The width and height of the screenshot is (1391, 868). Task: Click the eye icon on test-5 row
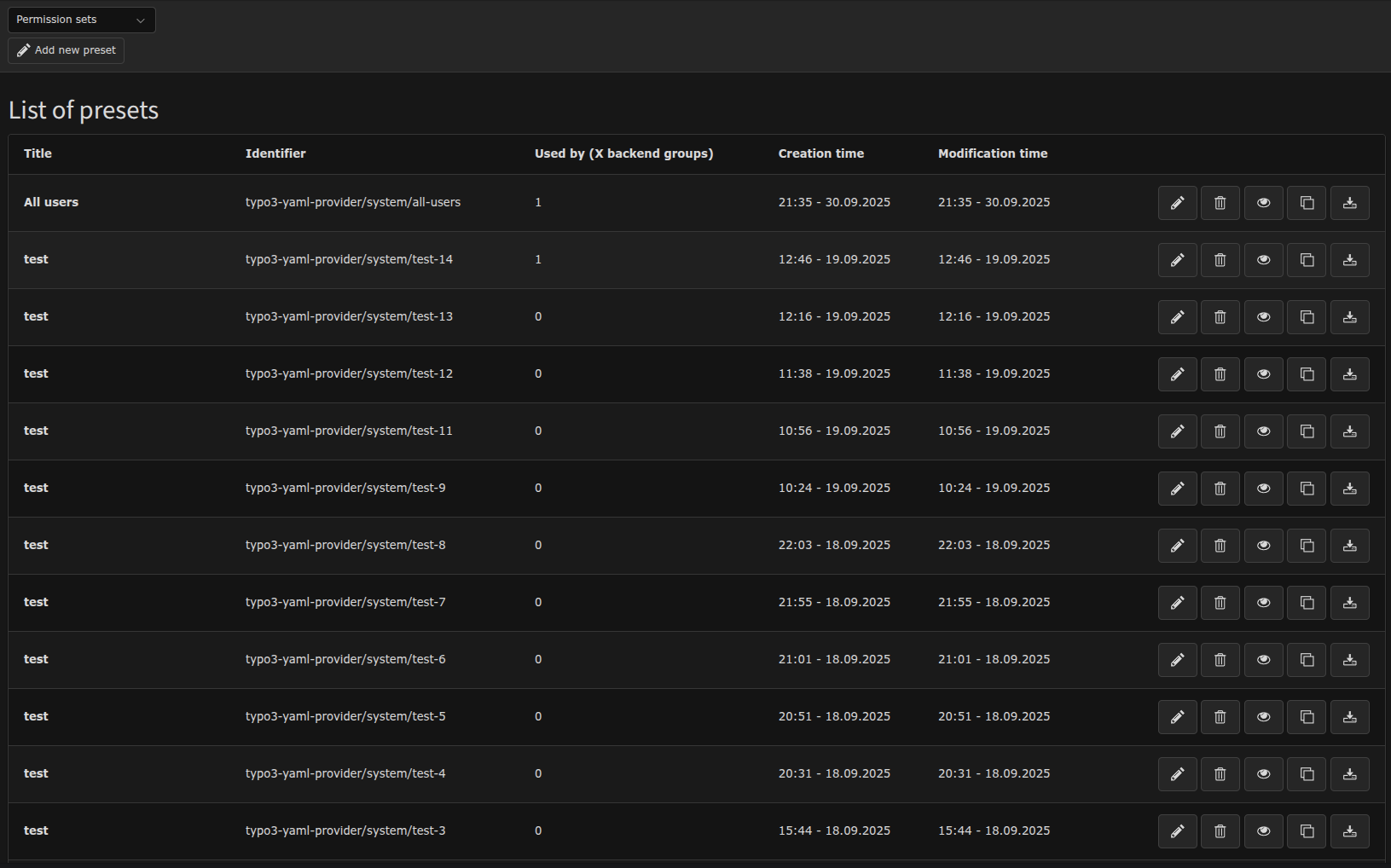[x=1263, y=717]
